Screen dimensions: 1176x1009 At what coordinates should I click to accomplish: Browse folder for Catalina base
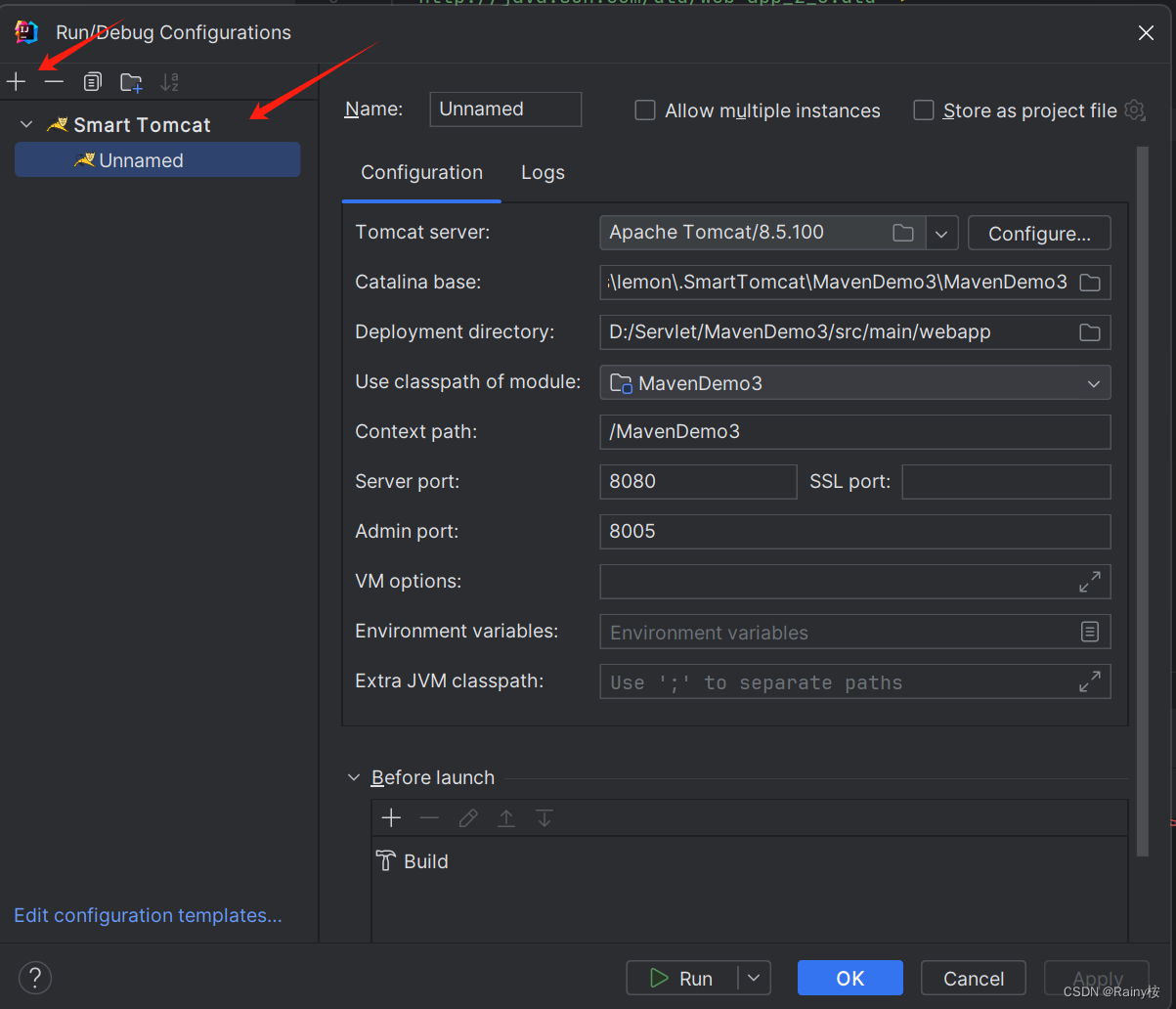coord(1090,283)
